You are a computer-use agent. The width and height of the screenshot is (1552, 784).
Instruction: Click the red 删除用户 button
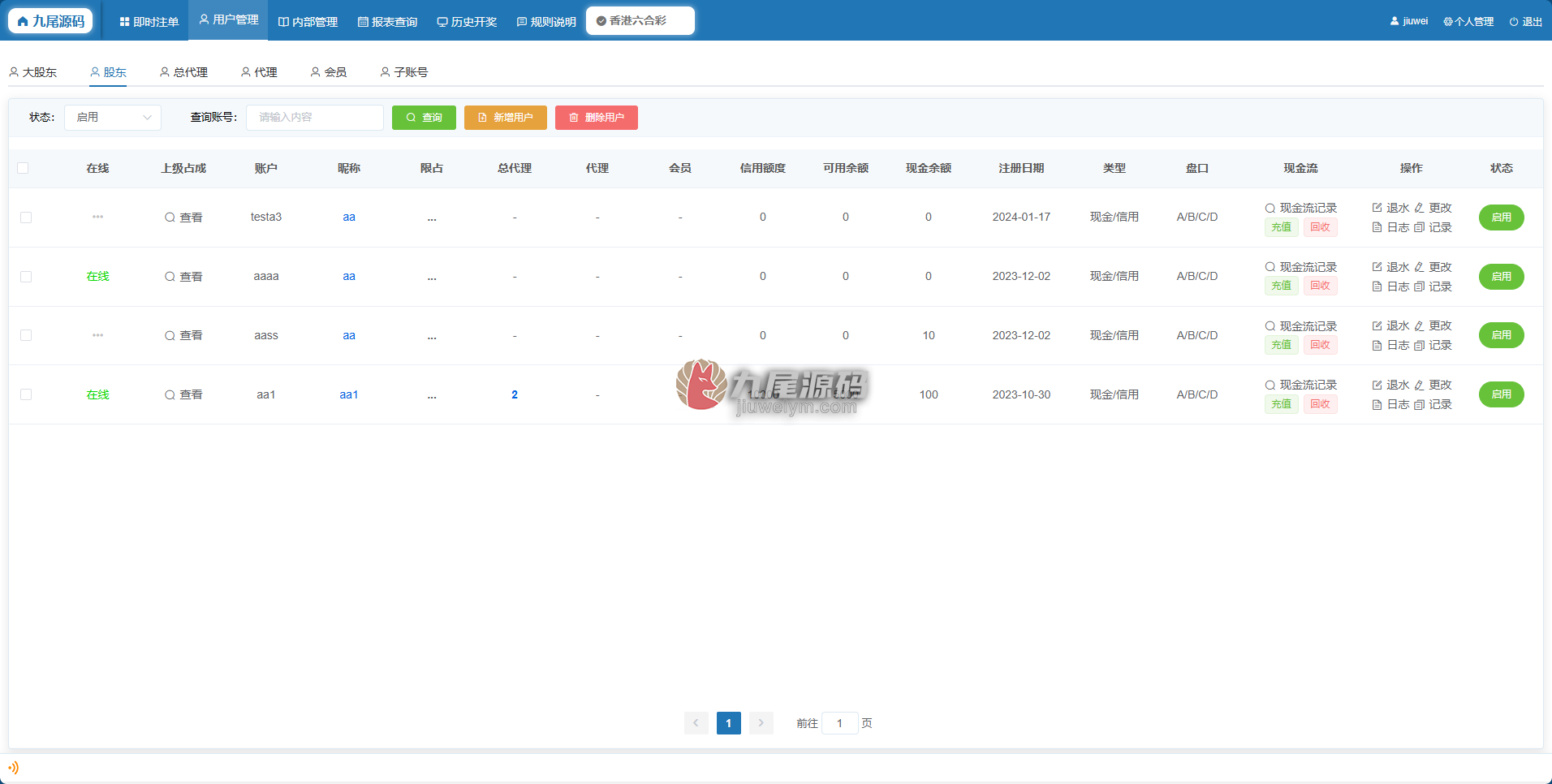(597, 118)
